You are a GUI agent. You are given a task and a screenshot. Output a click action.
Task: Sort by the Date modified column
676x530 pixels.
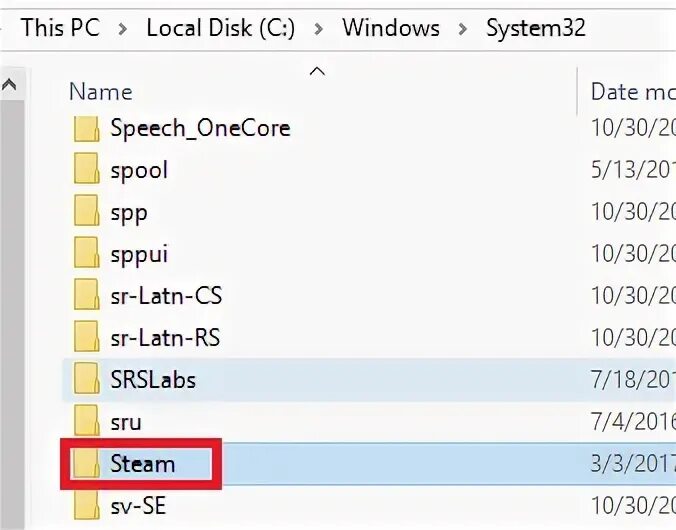pos(628,92)
